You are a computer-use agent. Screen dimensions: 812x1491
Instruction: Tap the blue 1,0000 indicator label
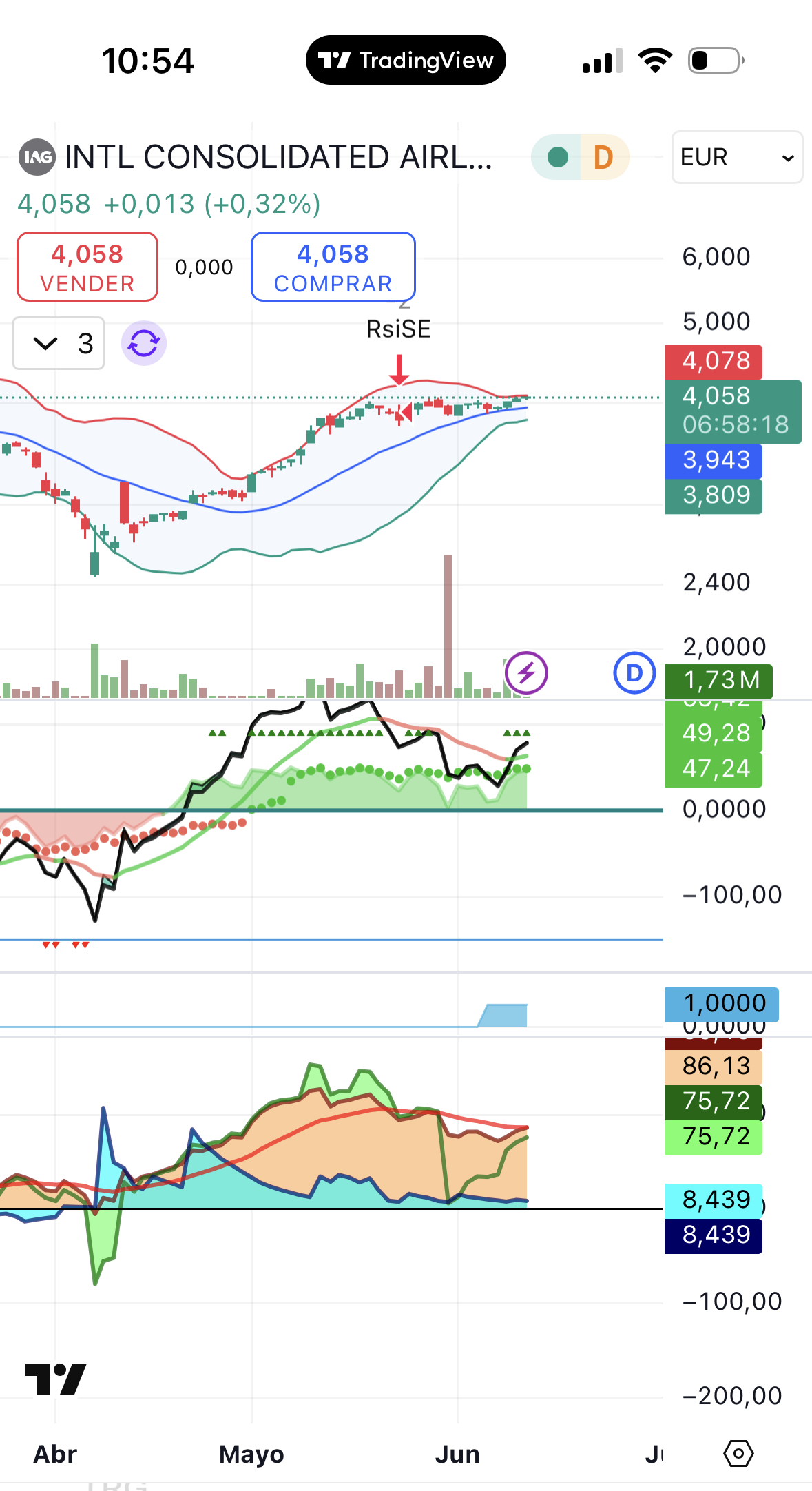[x=722, y=1005]
